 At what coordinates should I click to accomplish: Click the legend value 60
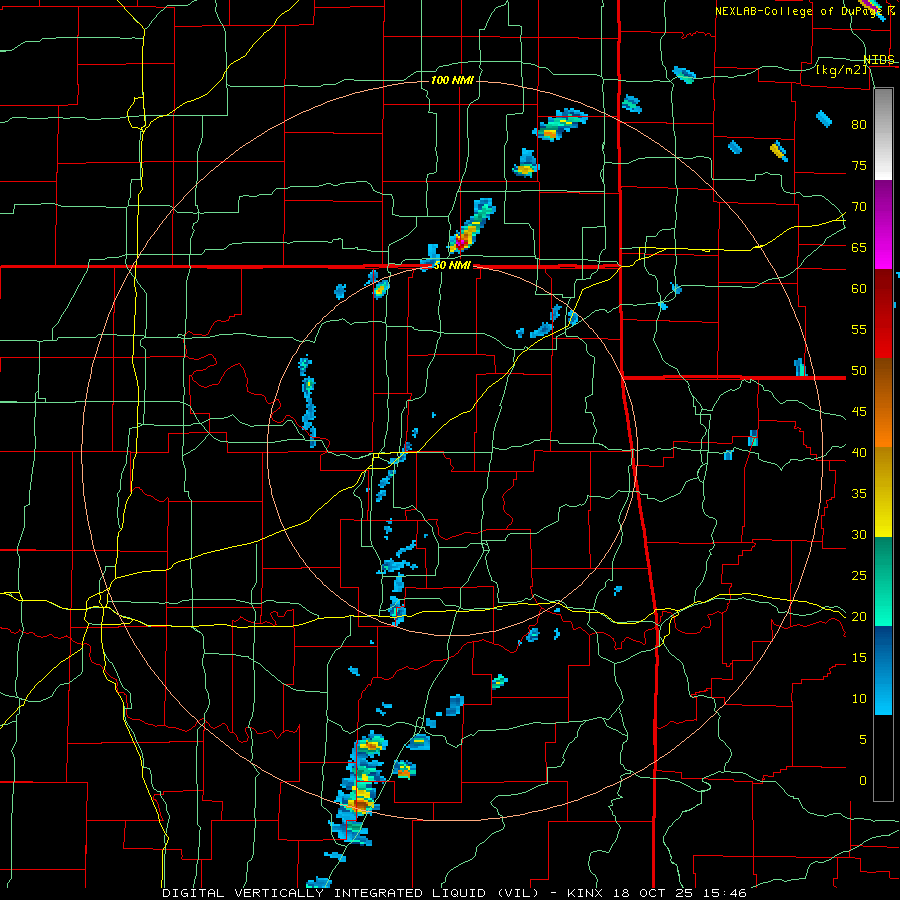(x=859, y=289)
